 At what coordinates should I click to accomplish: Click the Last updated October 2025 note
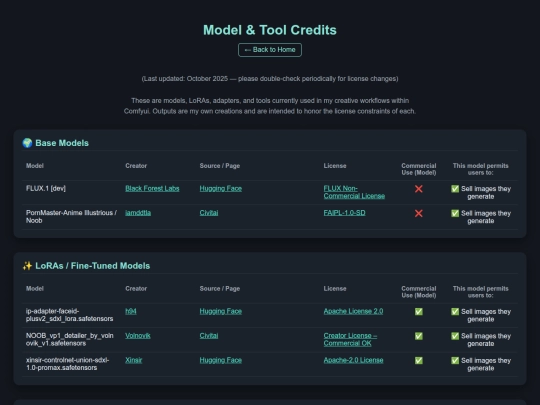[x=270, y=79]
